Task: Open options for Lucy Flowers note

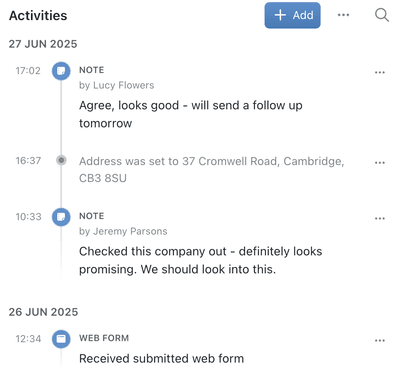Action: tap(380, 72)
